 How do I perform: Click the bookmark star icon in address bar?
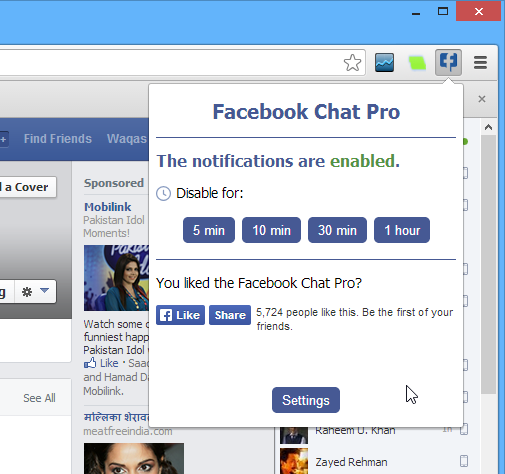click(352, 63)
